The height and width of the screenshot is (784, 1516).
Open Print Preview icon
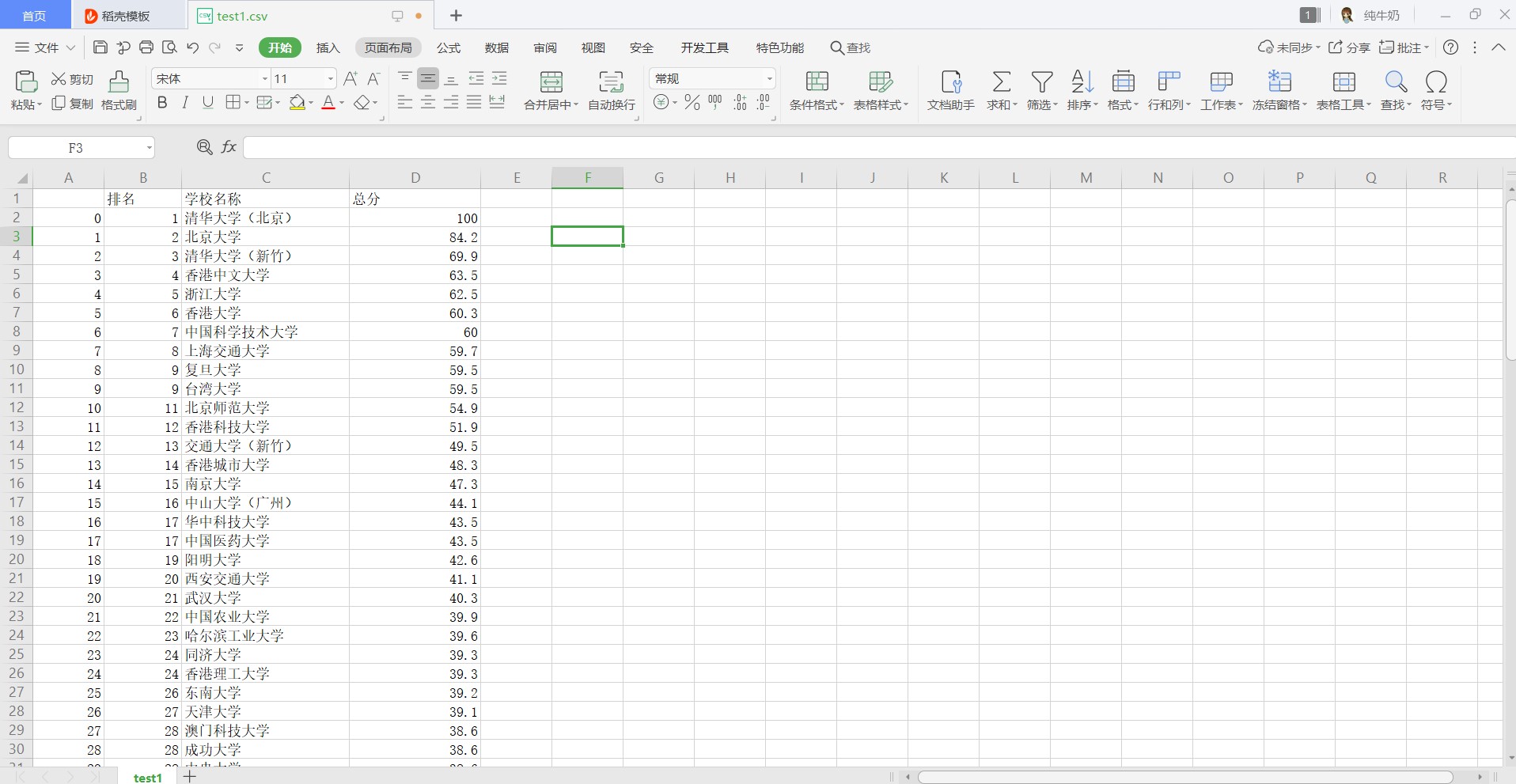(169, 47)
